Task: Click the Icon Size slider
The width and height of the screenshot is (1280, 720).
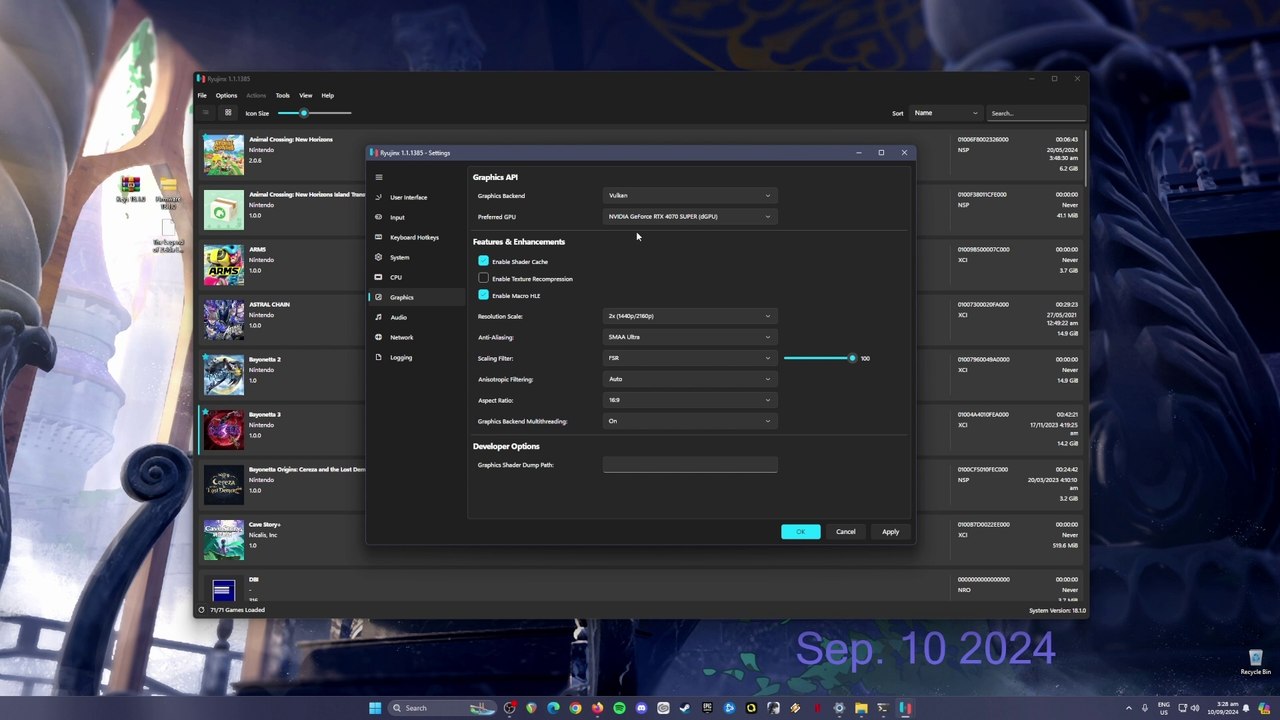Action: [315, 113]
